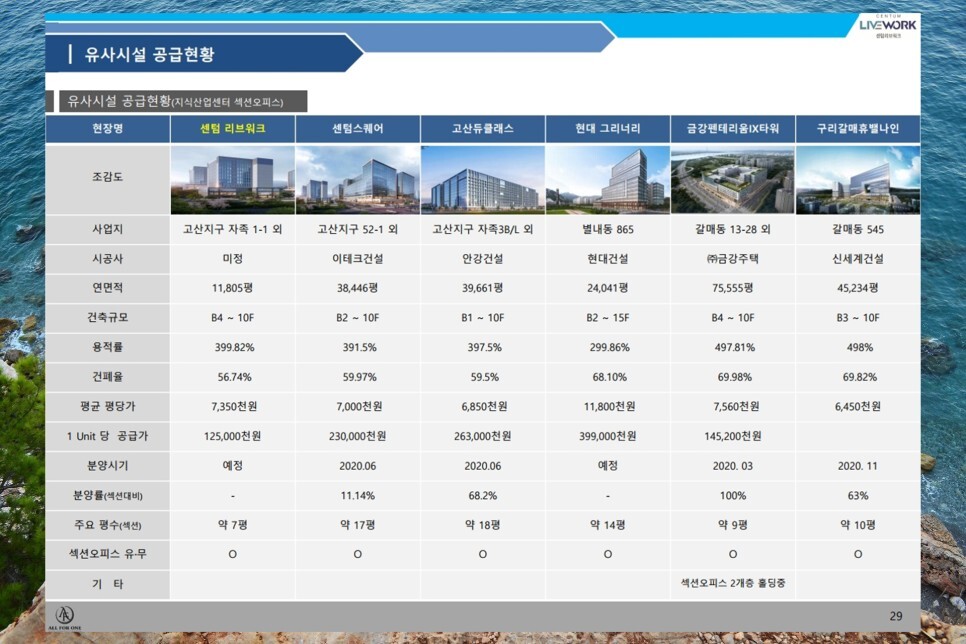Click the B2 ~ 15F scale cell

pos(607,318)
